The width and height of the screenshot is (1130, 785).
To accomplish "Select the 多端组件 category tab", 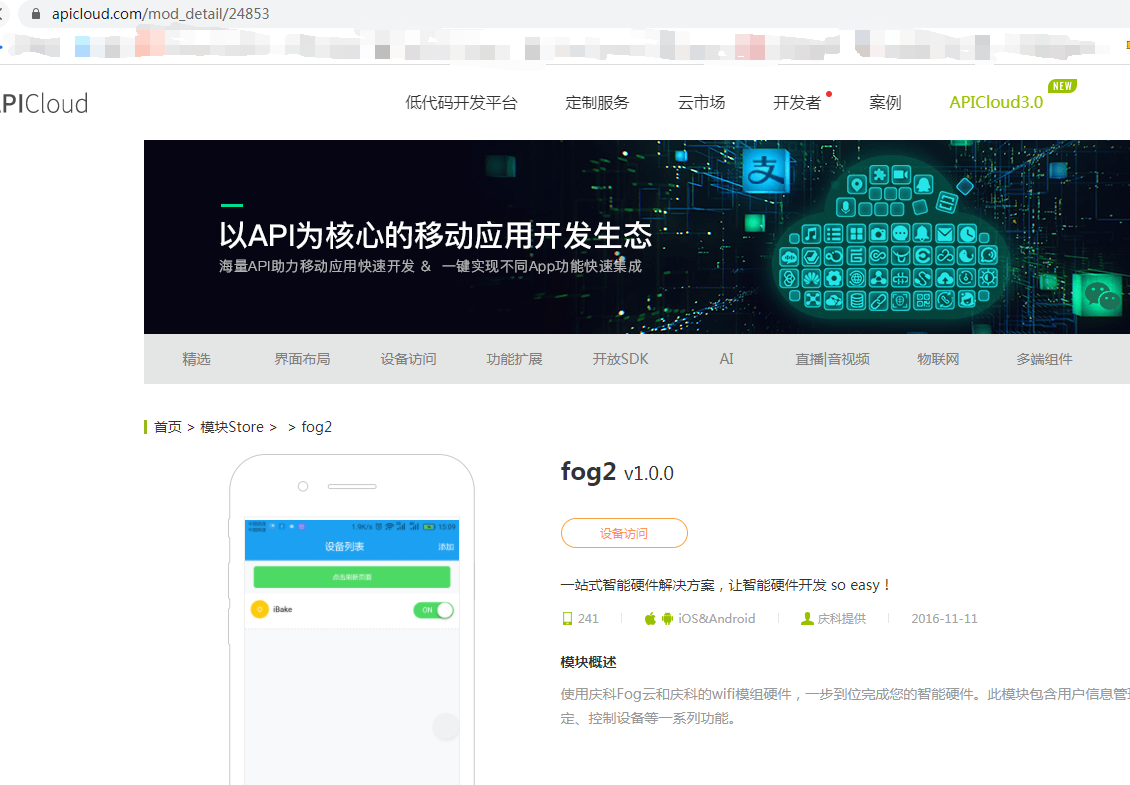I will pos(1044,359).
